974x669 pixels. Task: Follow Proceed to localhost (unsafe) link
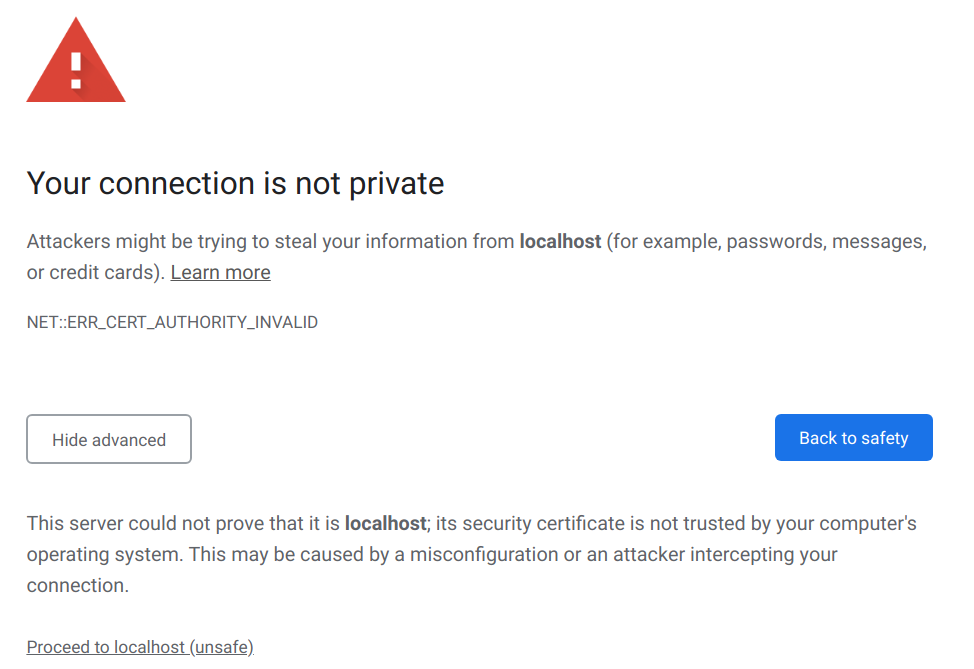pos(140,647)
